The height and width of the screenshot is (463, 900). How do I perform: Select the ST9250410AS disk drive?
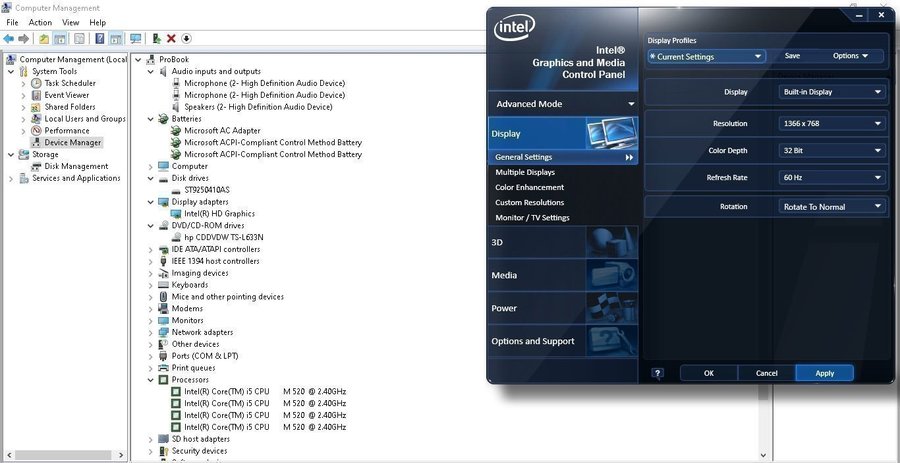tap(207, 189)
